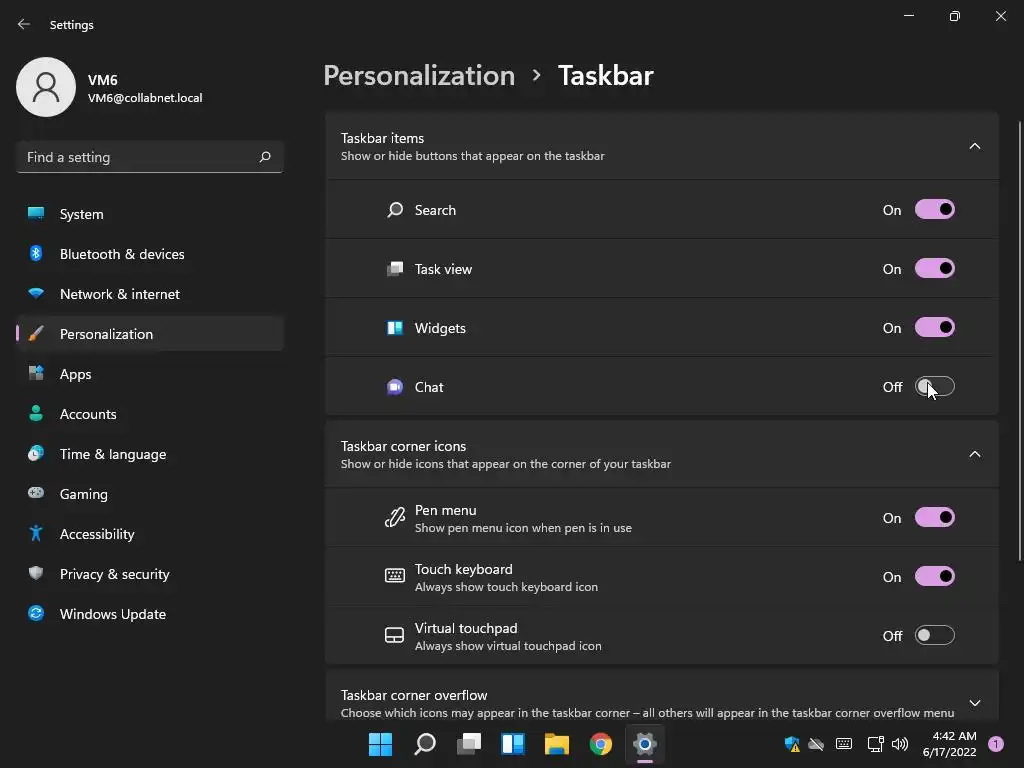Open Accessibility settings
Viewport: 1024px width, 768px height.
click(150, 534)
